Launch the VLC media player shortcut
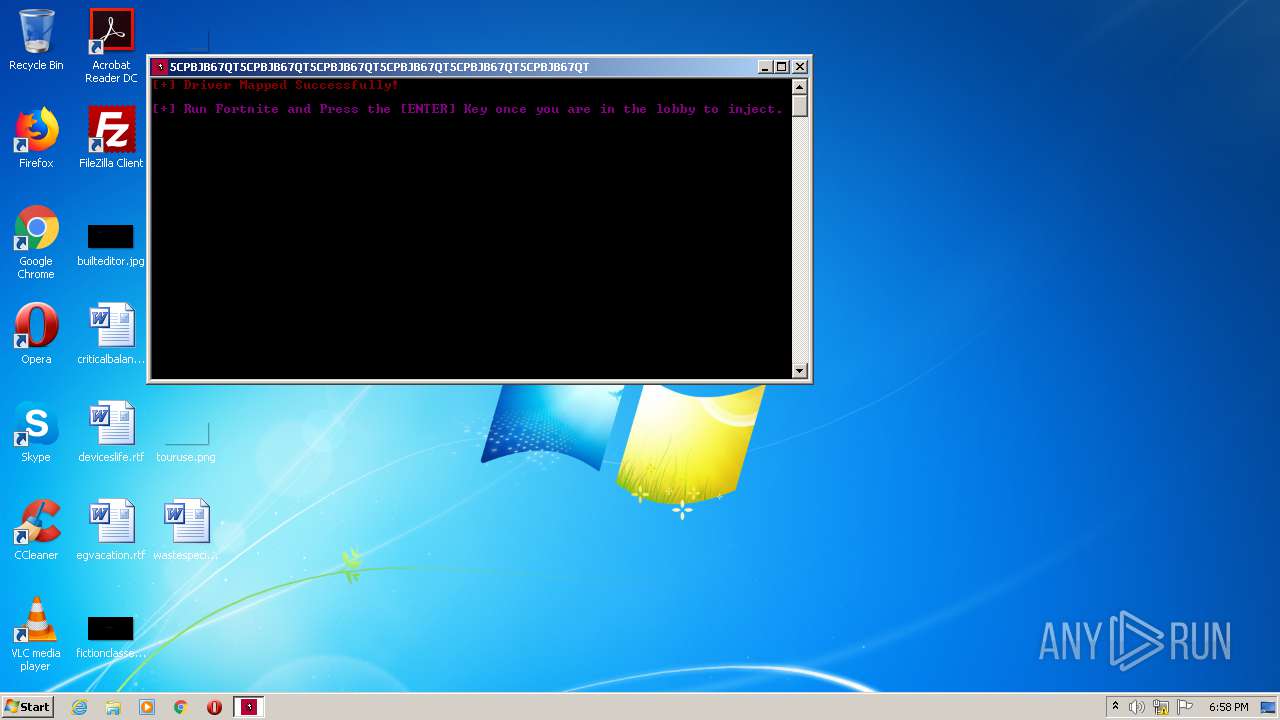This screenshot has height=720, width=1280. pyautogui.click(x=36, y=634)
